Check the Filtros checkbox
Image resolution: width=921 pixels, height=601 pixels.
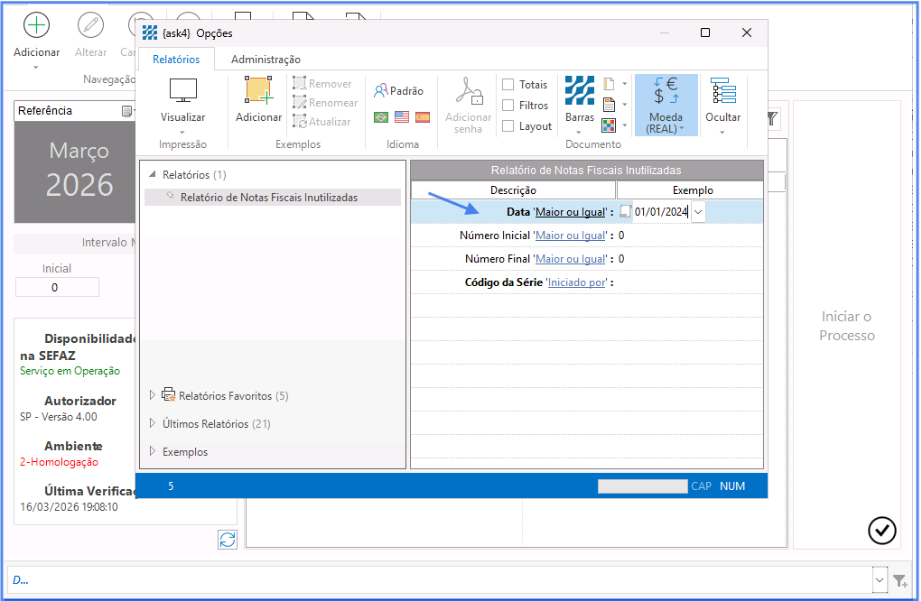click(508, 105)
